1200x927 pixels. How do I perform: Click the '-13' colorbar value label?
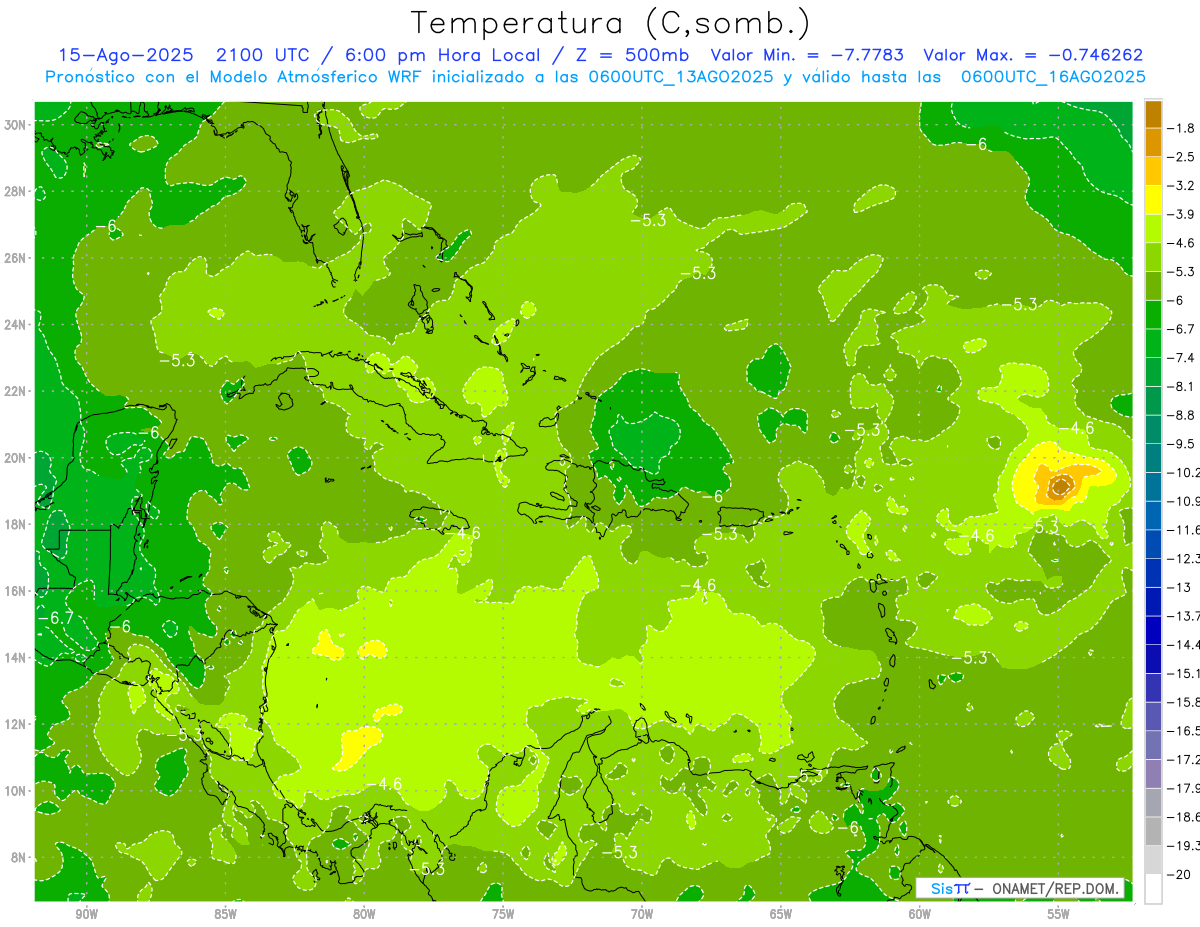coord(1180,587)
